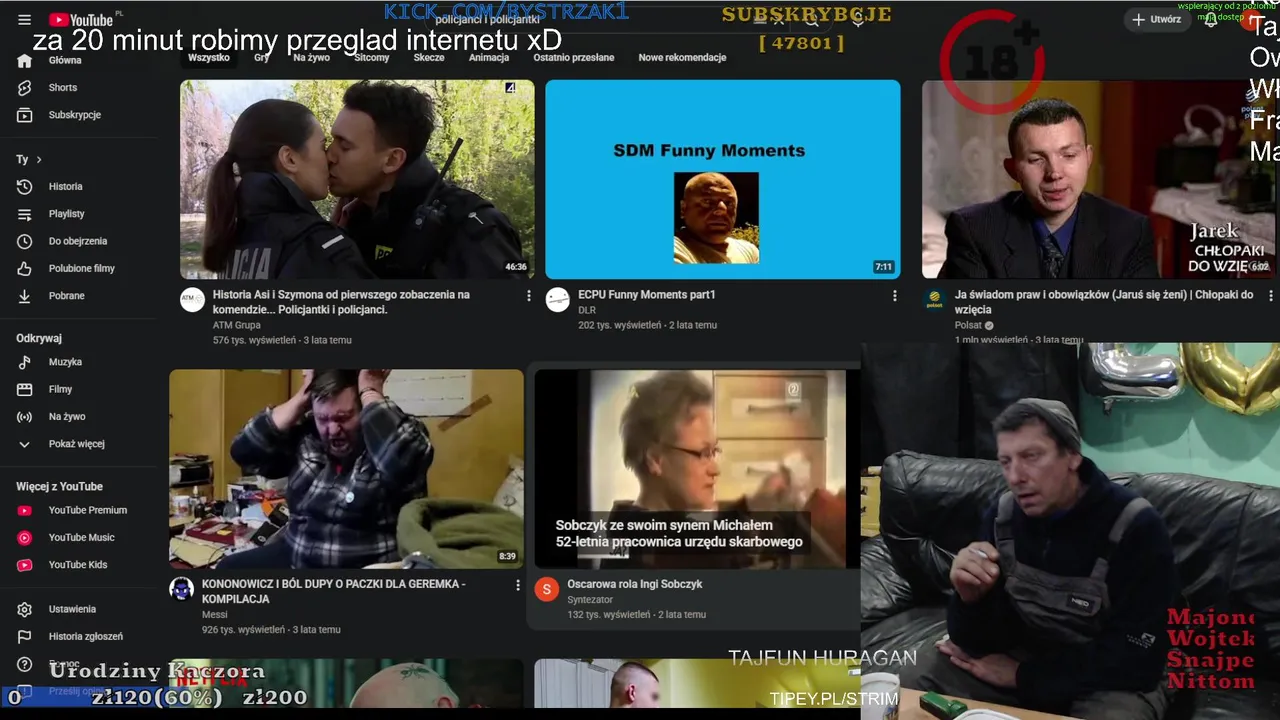The image size is (1280, 720).
Task: Click the Polubione filmy thumbs-up icon
Action: (25, 269)
